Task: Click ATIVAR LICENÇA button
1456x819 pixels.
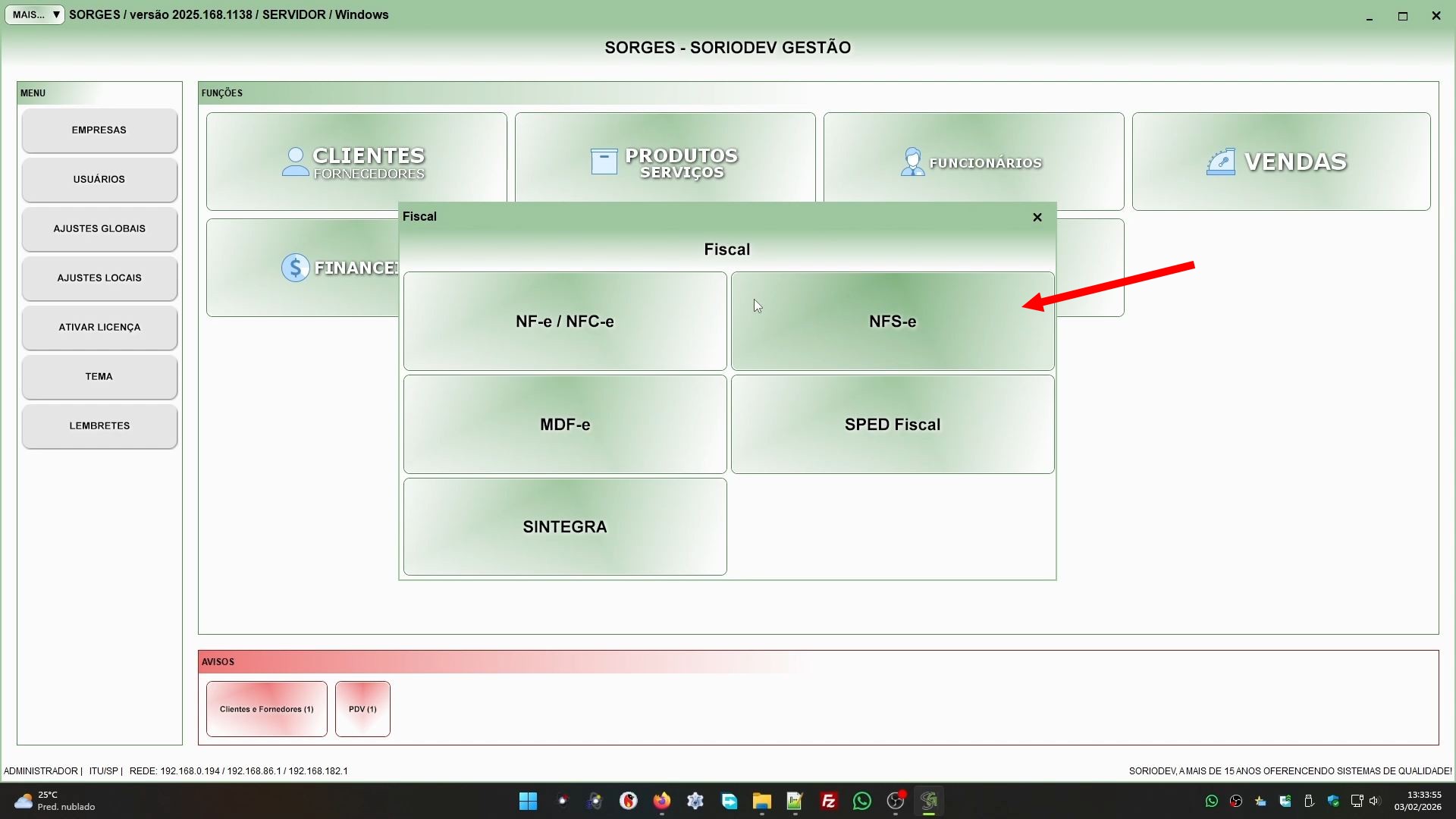Action: click(99, 328)
